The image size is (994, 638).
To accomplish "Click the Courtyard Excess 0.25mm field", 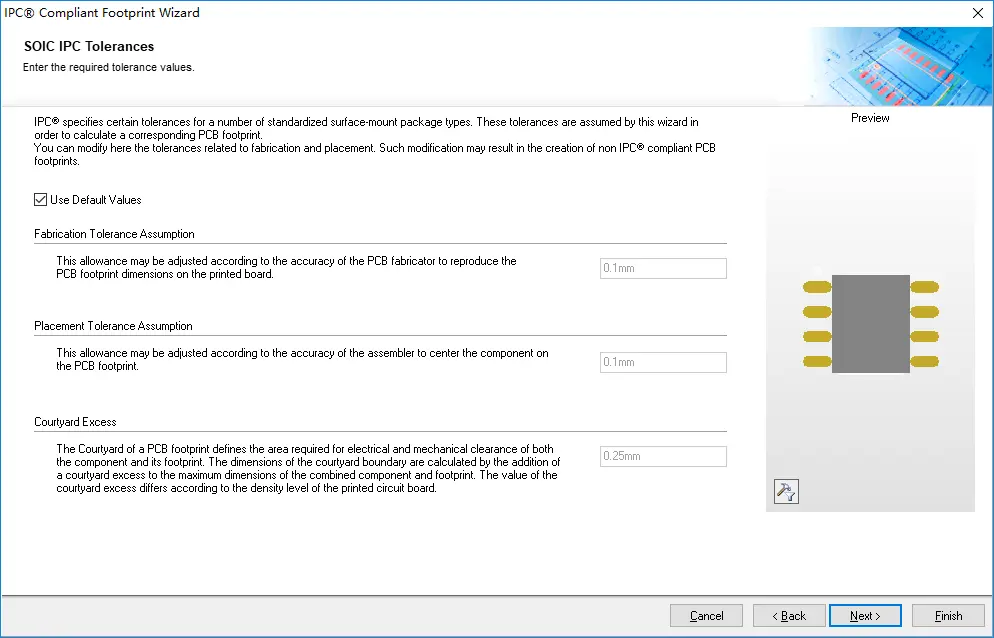I will click(x=662, y=456).
